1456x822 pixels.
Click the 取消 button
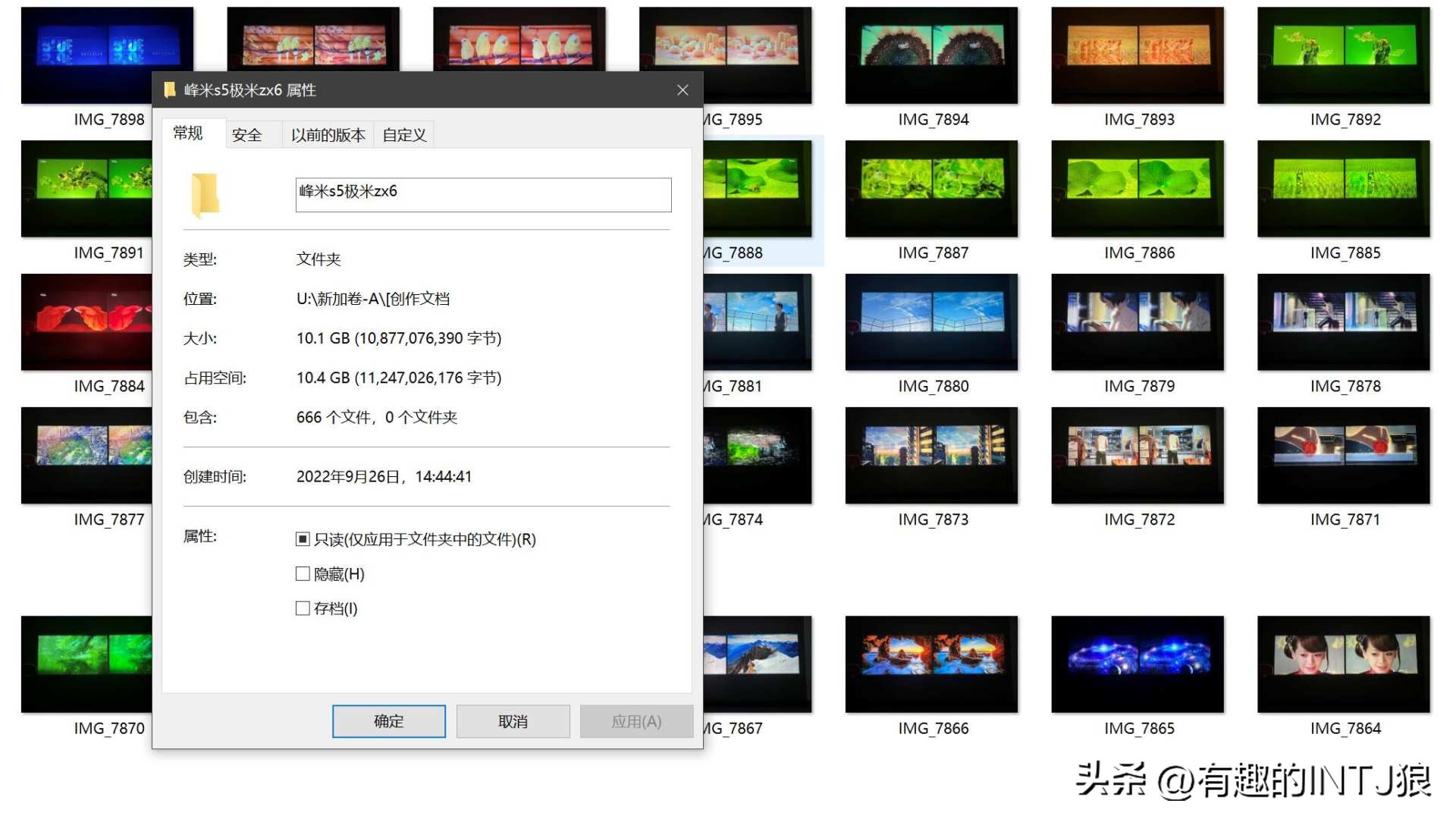coord(513,721)
